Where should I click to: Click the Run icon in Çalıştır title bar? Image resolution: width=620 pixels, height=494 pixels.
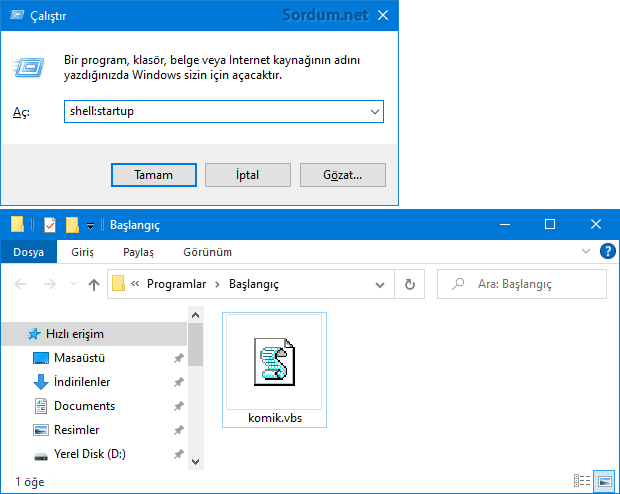[16, 15]
